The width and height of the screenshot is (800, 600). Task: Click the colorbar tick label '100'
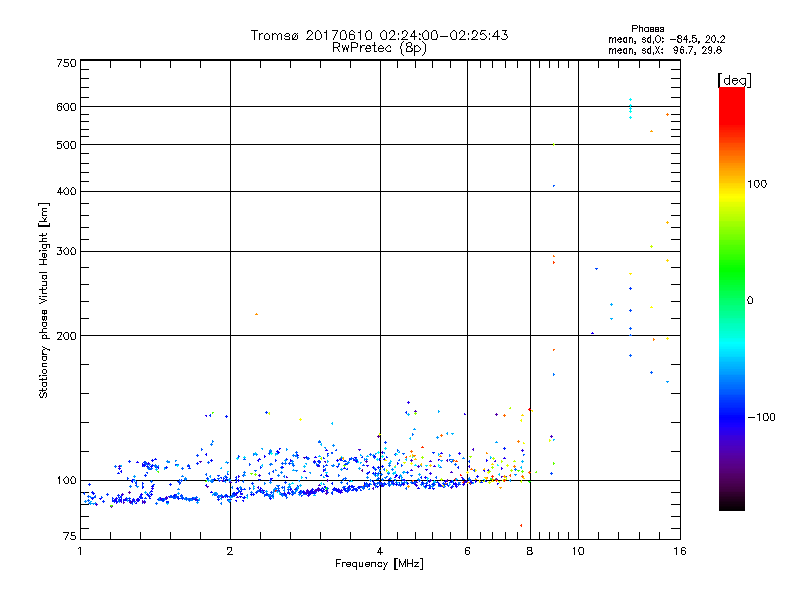coord(757,184)
